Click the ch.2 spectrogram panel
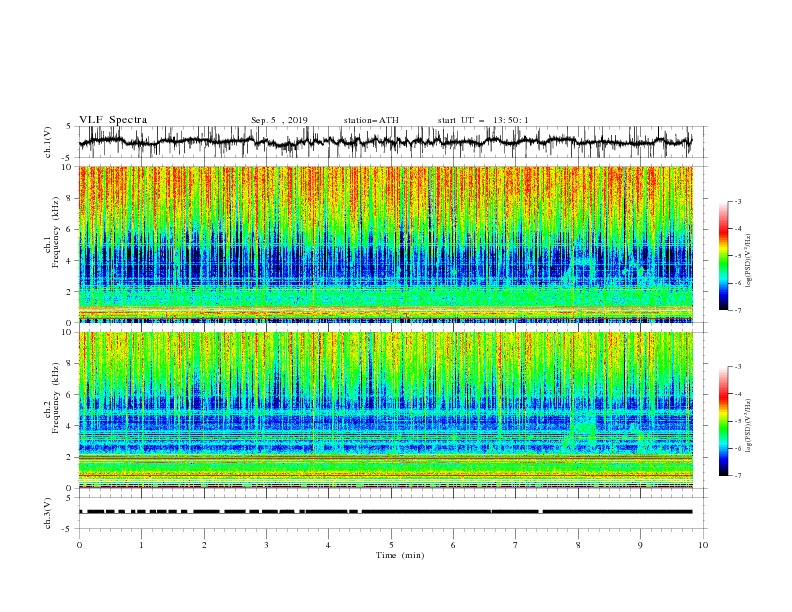 (385, 410)
